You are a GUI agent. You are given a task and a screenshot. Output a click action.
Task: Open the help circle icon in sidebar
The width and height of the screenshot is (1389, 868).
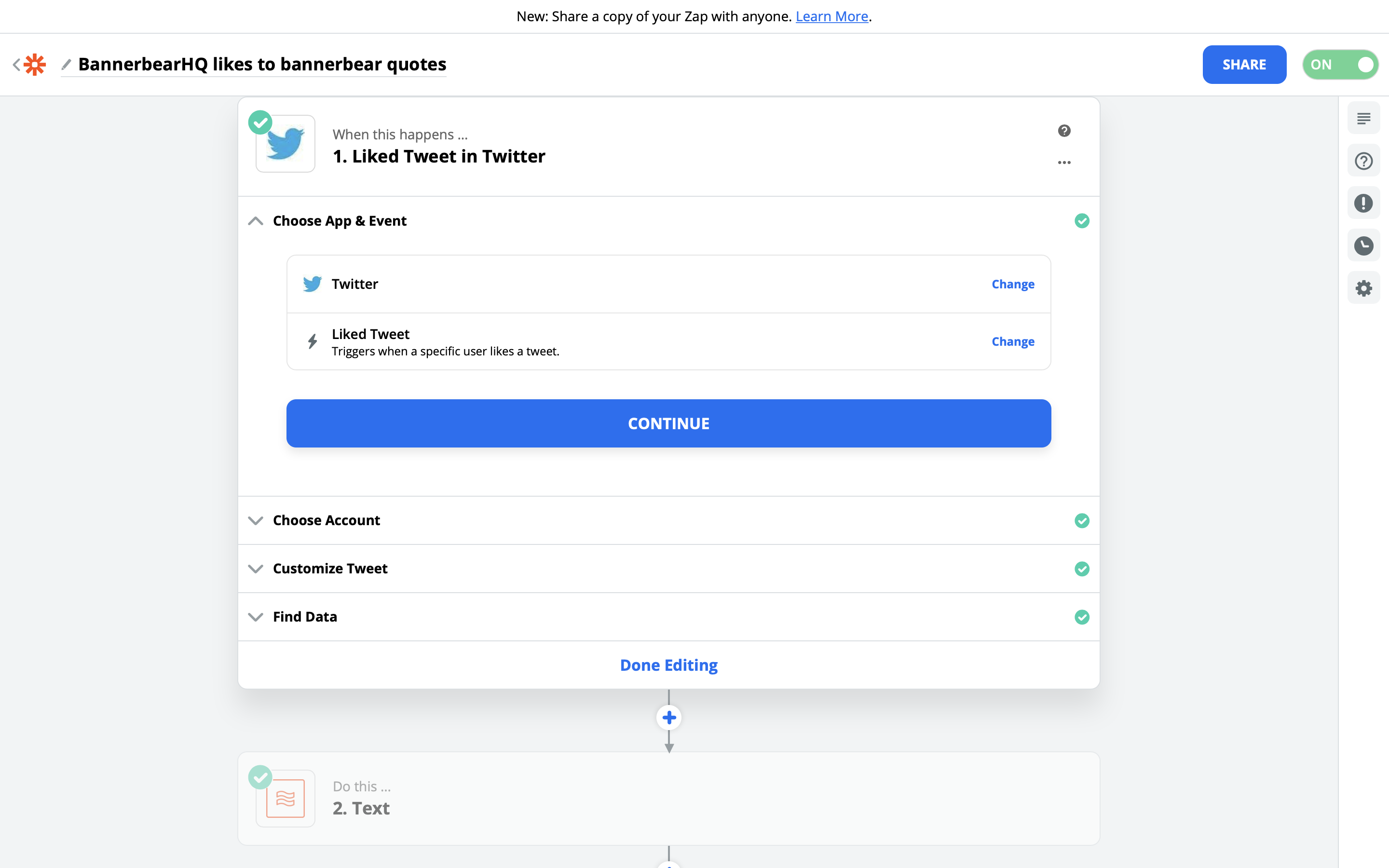click(1363, 161)
